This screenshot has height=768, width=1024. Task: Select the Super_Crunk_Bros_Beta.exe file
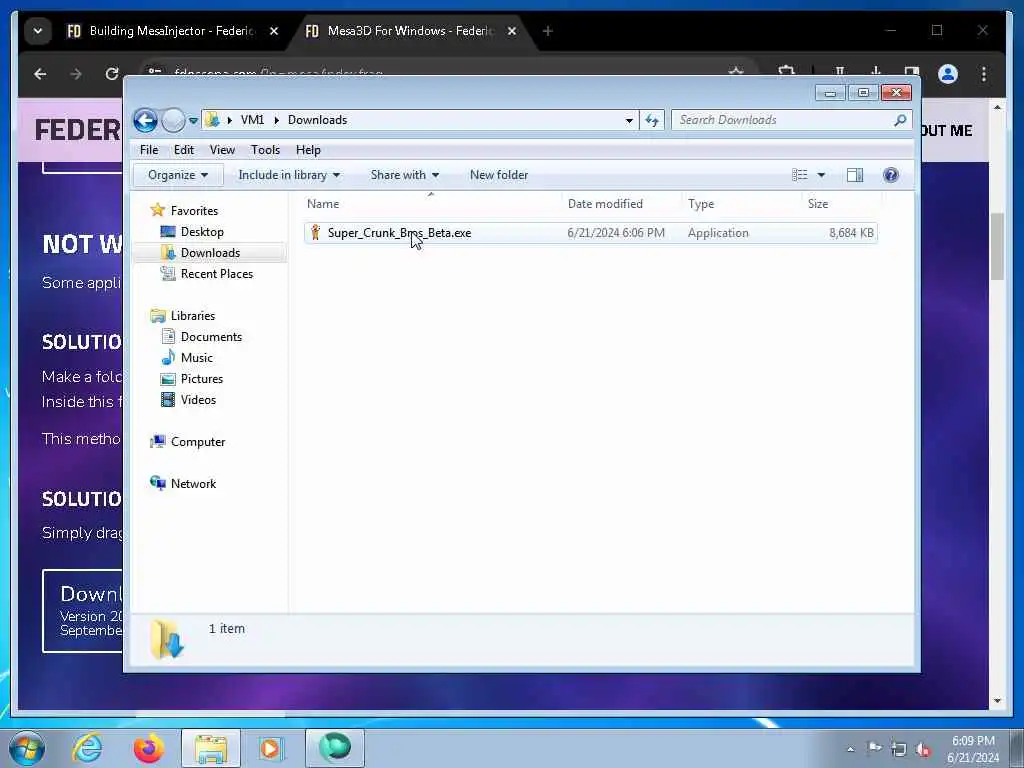(x=590, y=233)
